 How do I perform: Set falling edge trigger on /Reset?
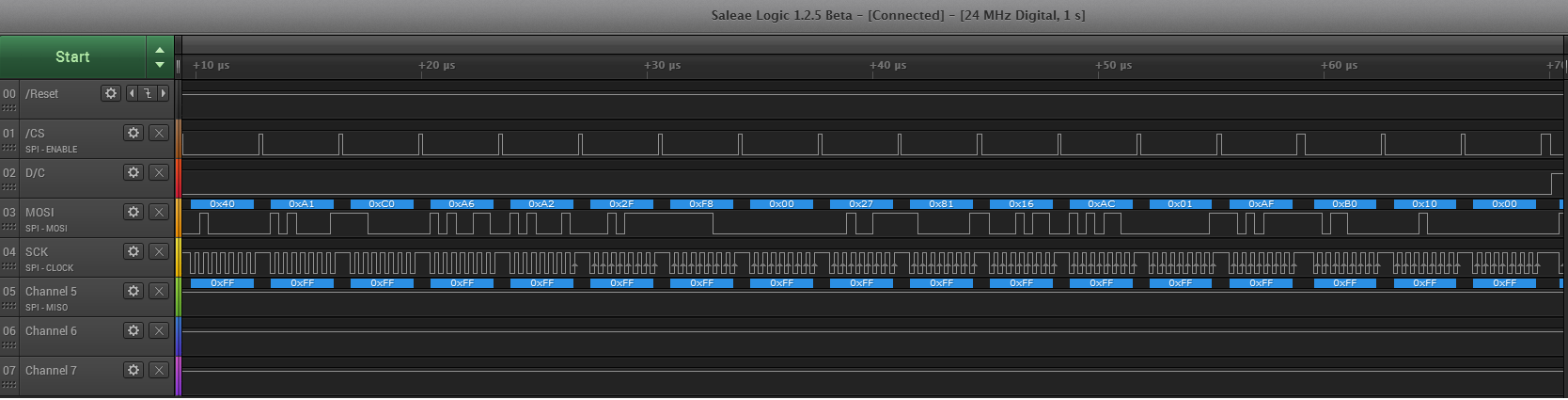tap(148, 93)
